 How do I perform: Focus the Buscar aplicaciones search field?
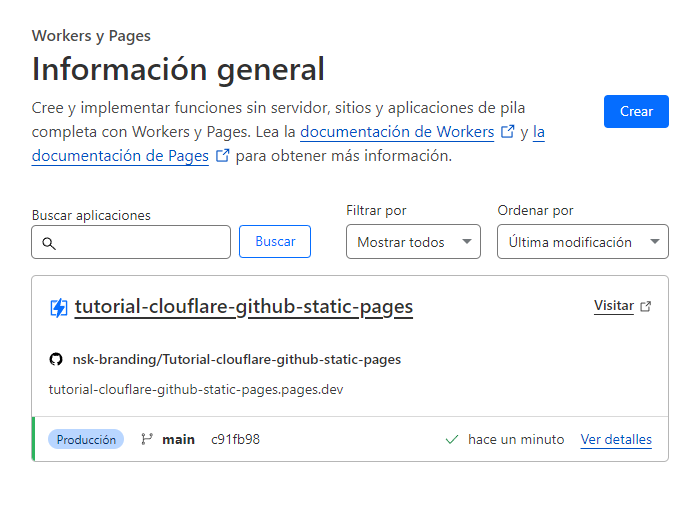point(131,242)
